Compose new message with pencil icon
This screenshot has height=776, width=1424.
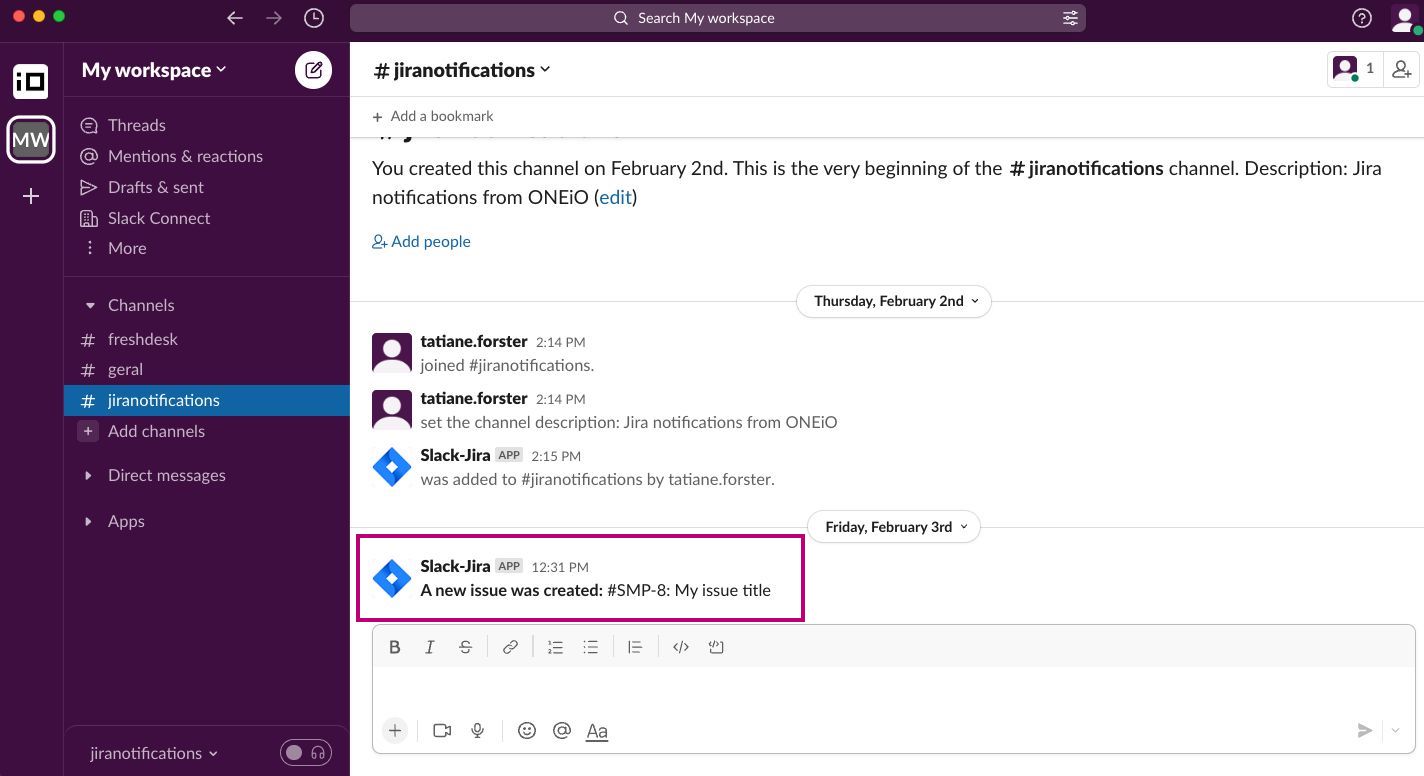(313, 70)
